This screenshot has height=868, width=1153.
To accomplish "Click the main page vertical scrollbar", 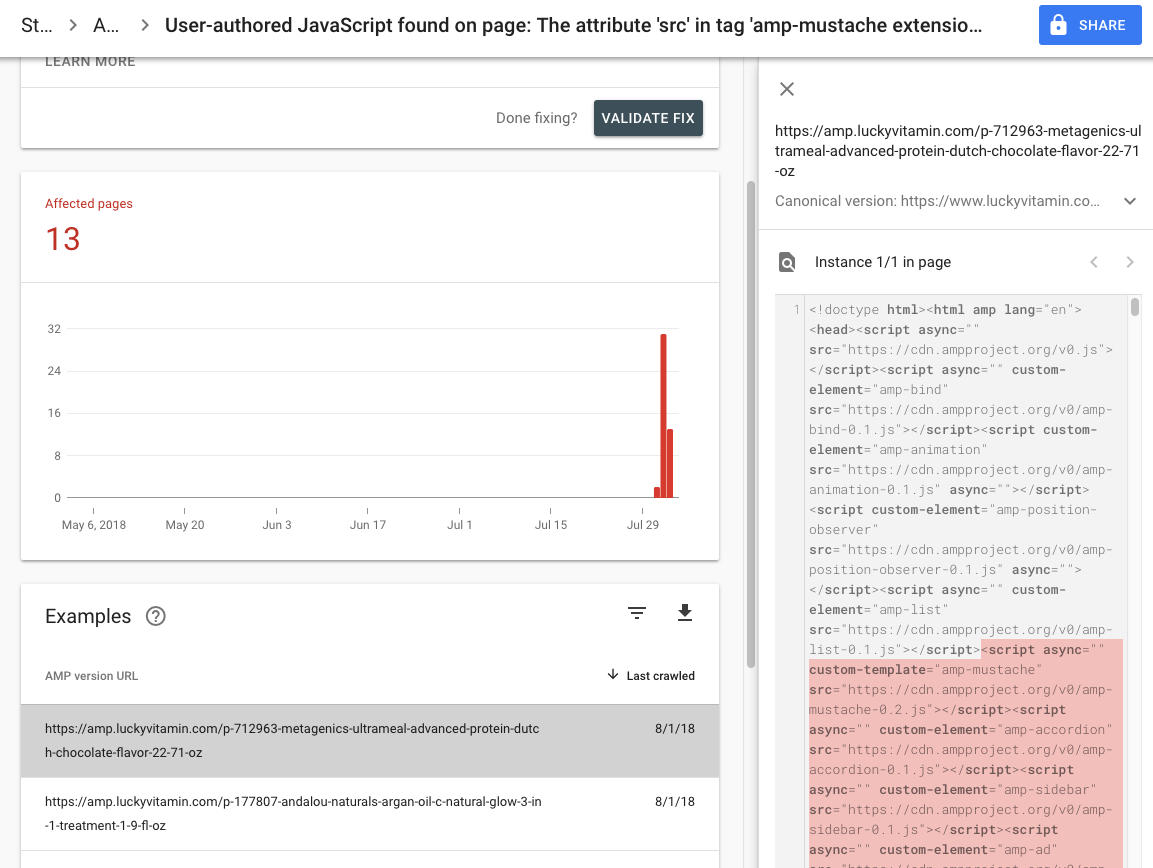I will pyautogui.click(x=751, y=424).
